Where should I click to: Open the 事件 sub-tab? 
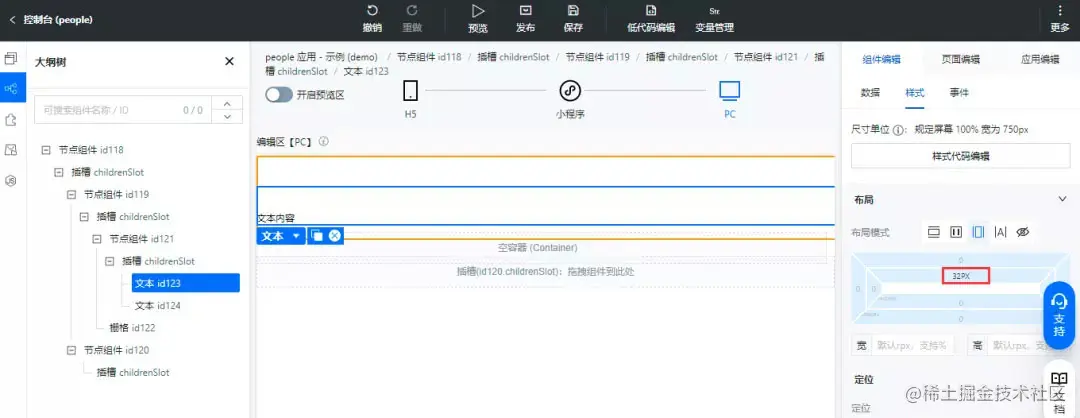[959, 92]
